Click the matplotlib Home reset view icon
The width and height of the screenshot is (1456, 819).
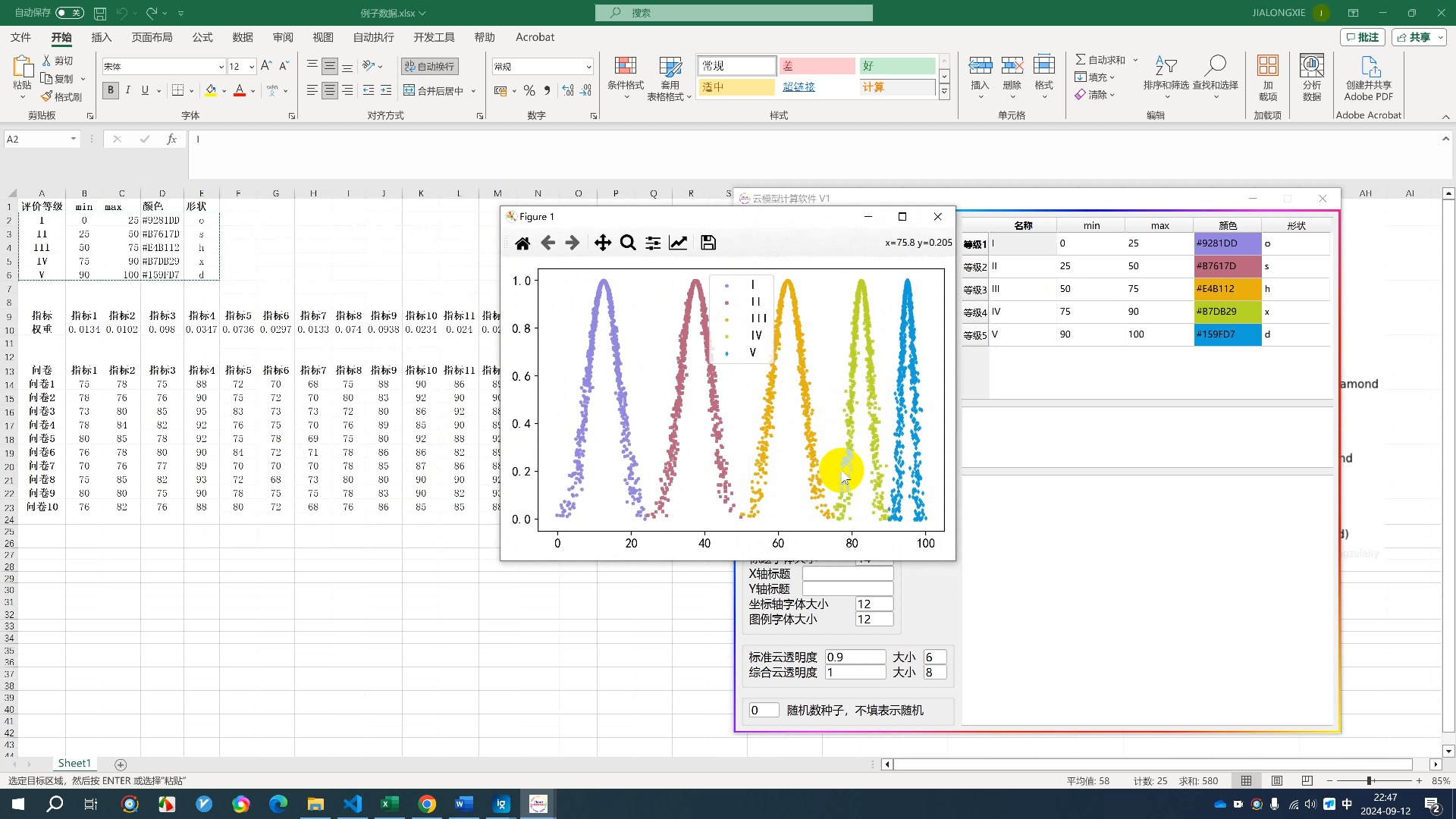pos(522,243)
